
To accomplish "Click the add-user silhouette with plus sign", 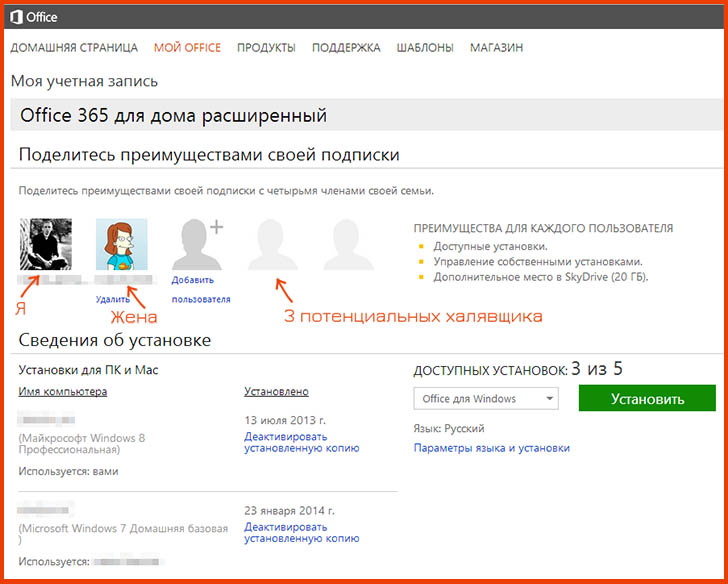I will point(198,244).
